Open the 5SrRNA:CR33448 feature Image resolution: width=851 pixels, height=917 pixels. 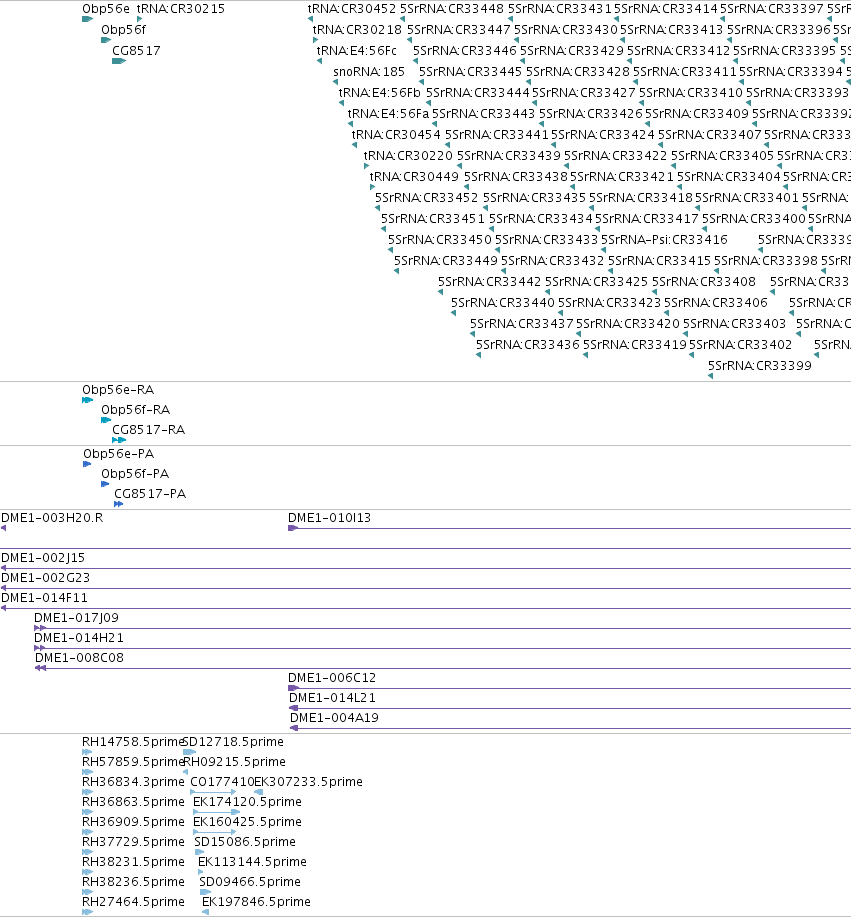click(452, 9)
